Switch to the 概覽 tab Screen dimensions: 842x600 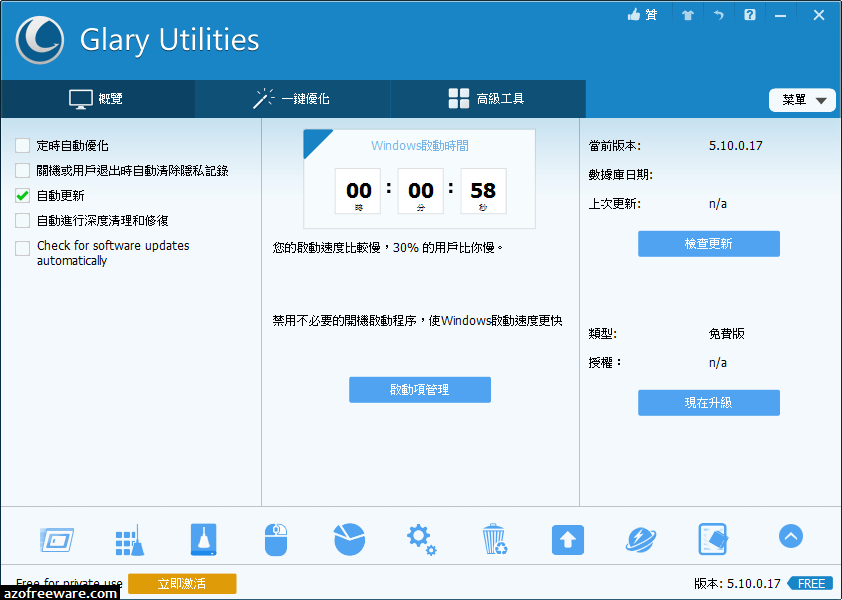click(97, 99)
